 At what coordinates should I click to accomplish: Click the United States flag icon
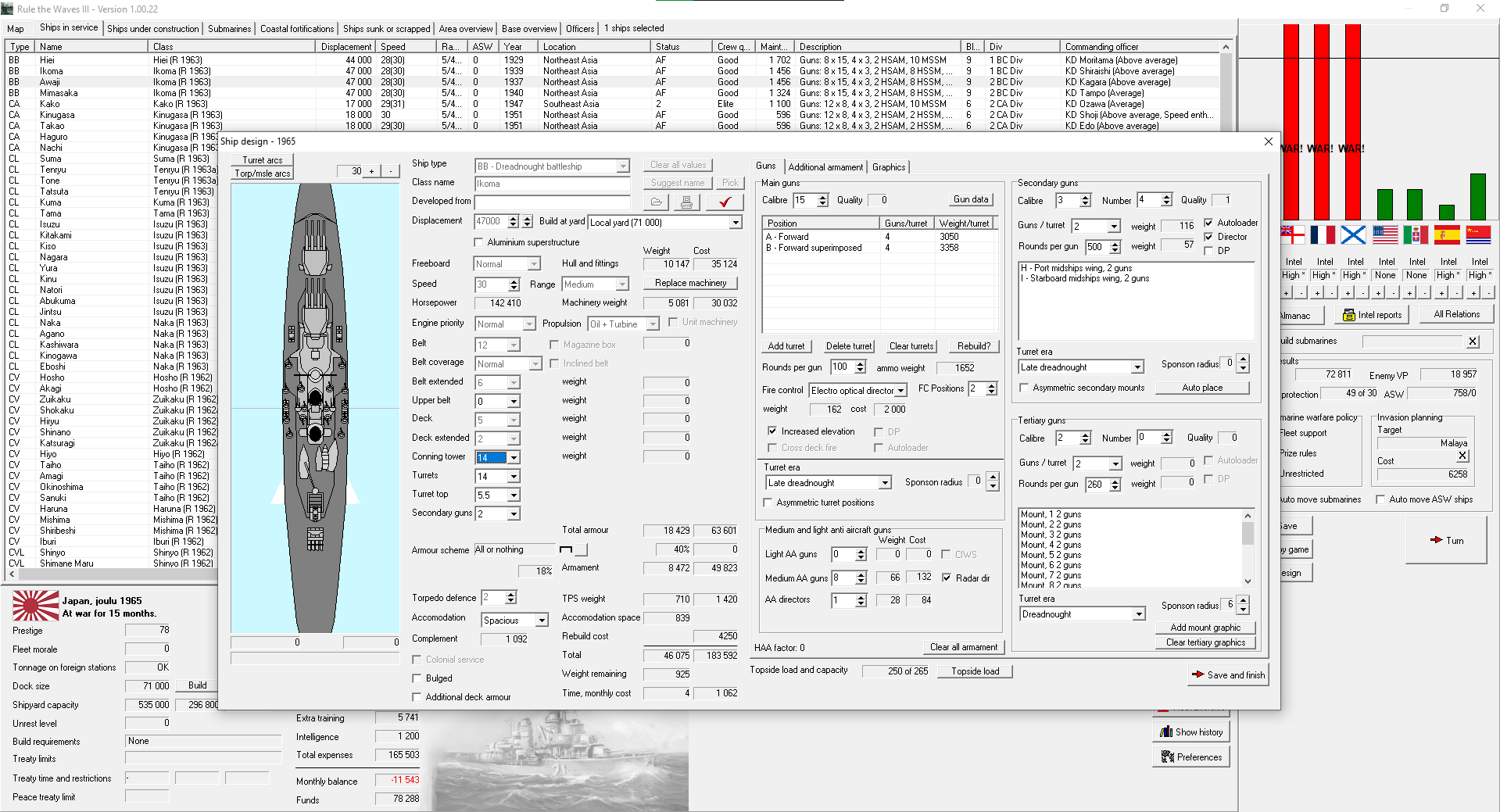1385,234
